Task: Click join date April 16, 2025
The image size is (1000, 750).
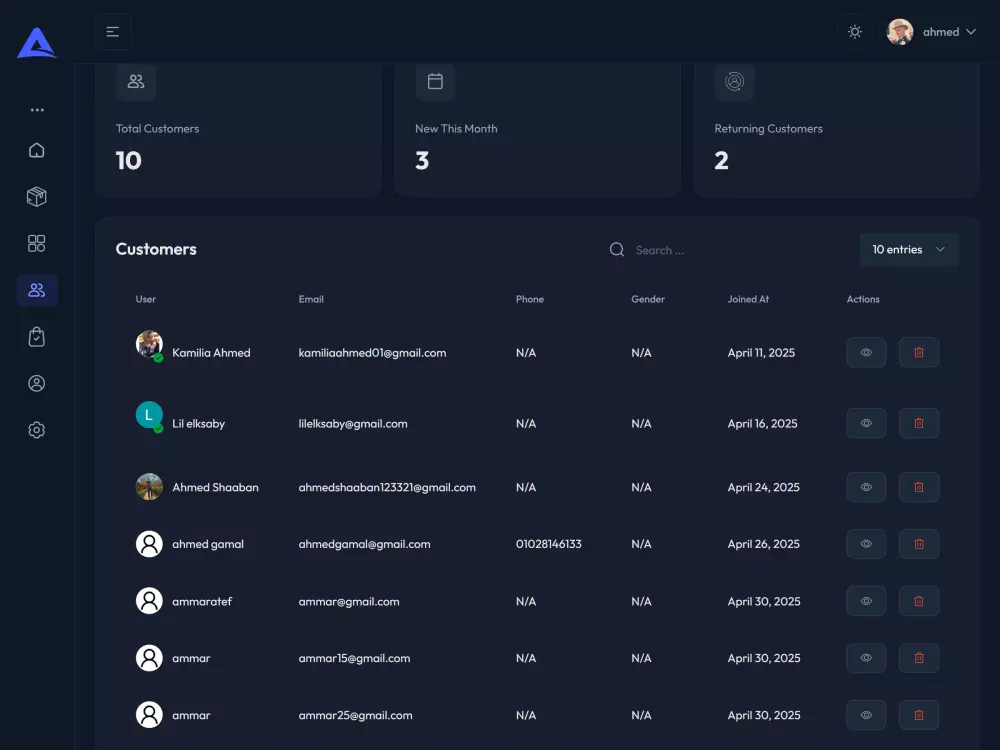Action: [x=762, y=423]
